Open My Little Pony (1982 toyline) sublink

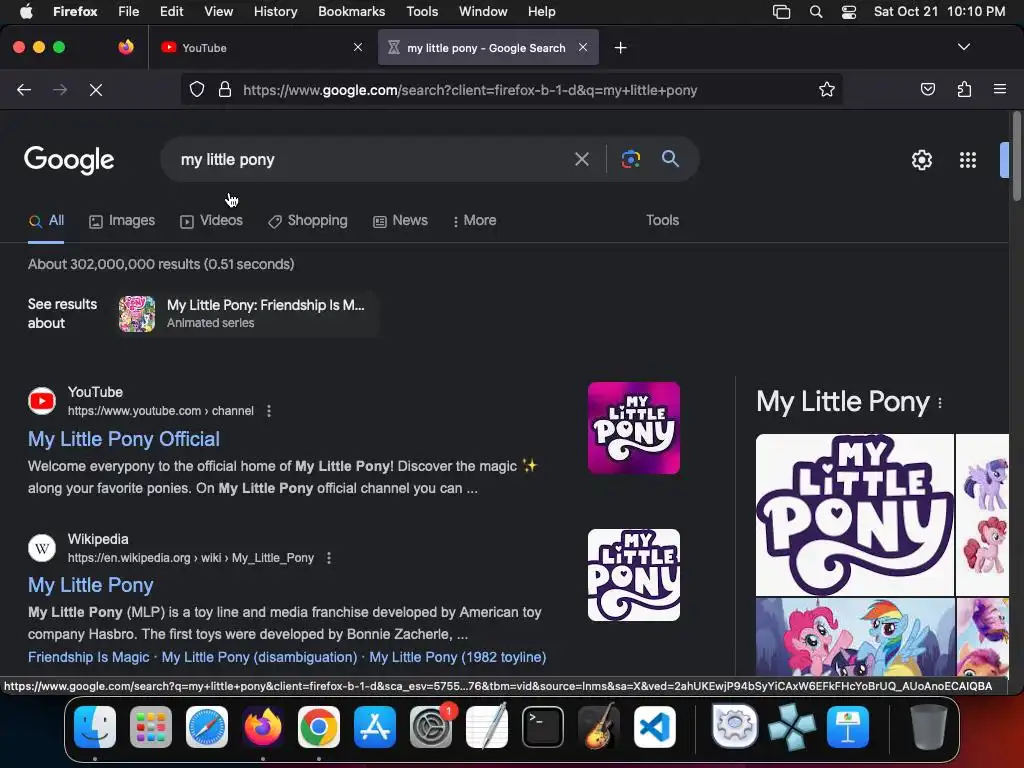458,657
